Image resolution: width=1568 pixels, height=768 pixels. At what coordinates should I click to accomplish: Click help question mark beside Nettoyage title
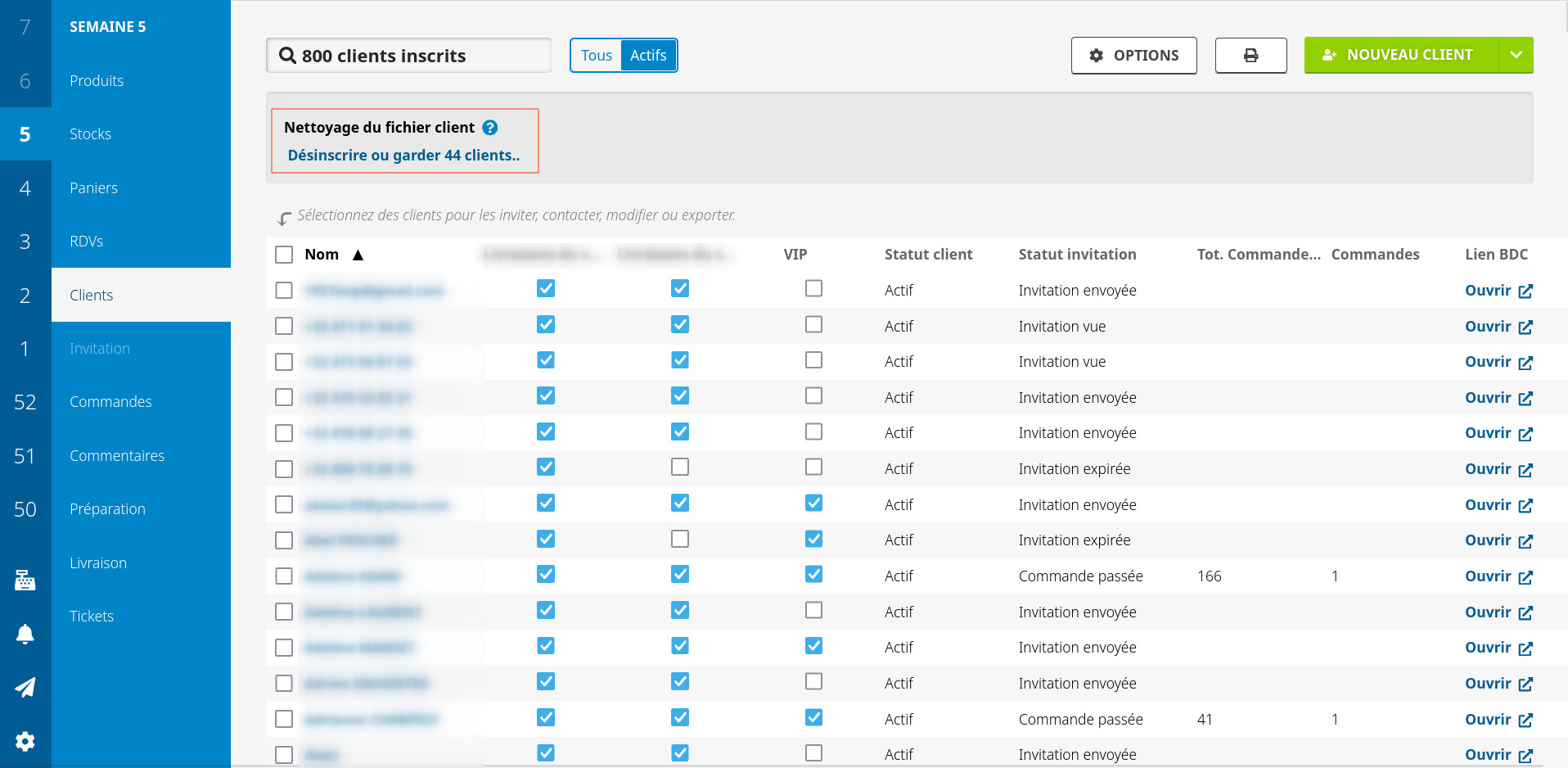click(490, 128)
